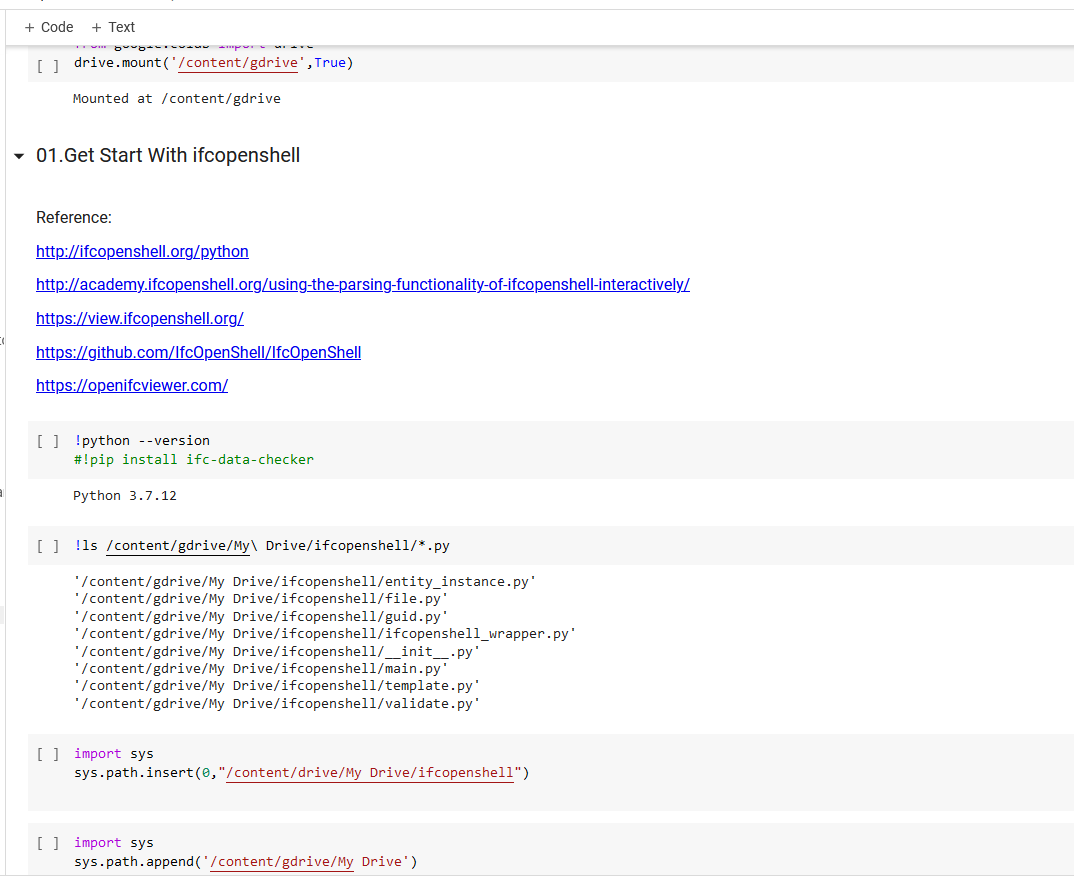The height and width of the screenshot is (881, 1074).
Task: Click the #!pip install ifc-data-checker comment line
Action: 193,459
